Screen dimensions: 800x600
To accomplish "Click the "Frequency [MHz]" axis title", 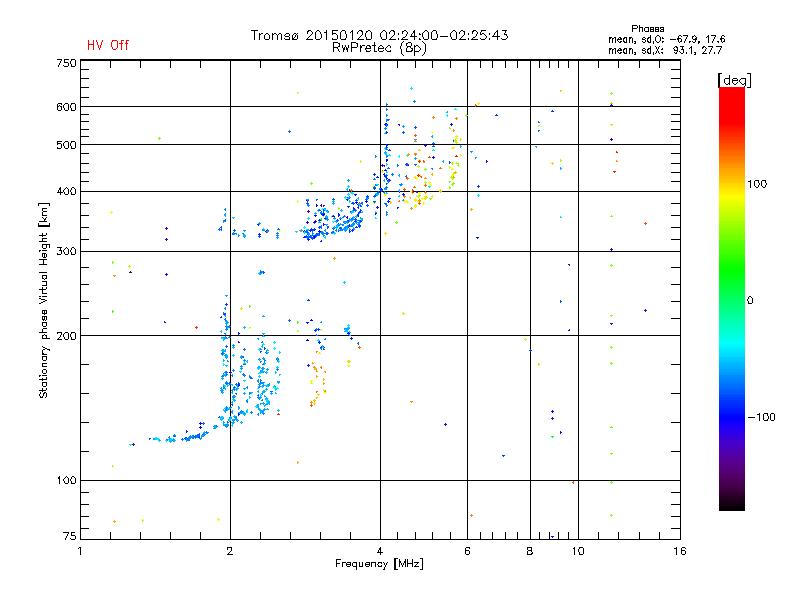I will (x=379, y=564).
